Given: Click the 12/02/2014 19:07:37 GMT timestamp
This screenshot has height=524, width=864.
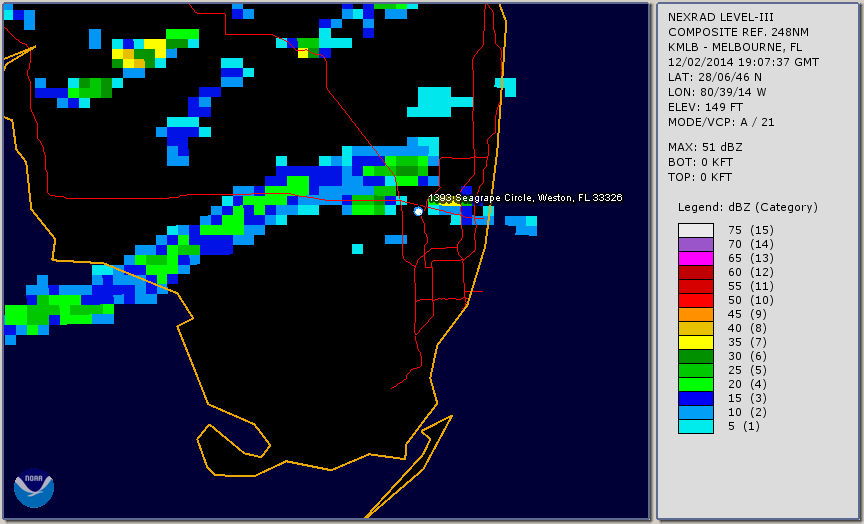Looking at the screenshot, I should pyautogui.click(x=743, y=62).
